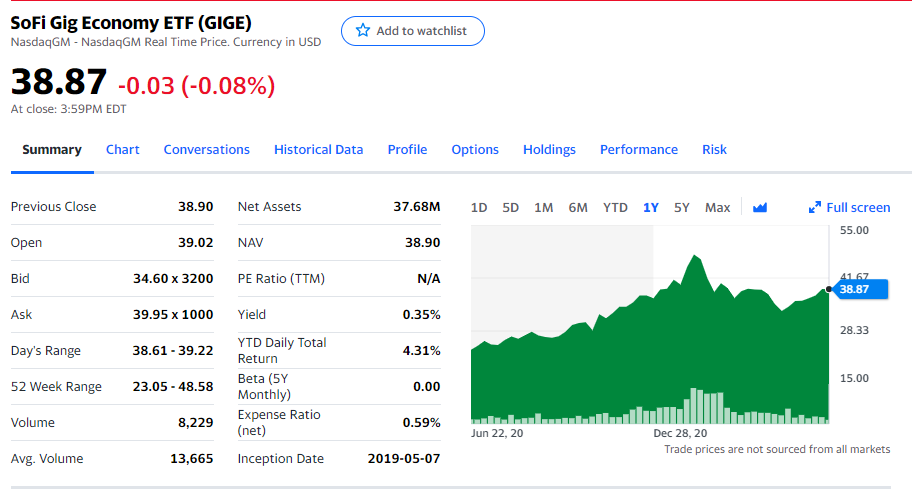Open the Performance tab
The height and width of the screenshot is (497, 912).
coord(639,150)
